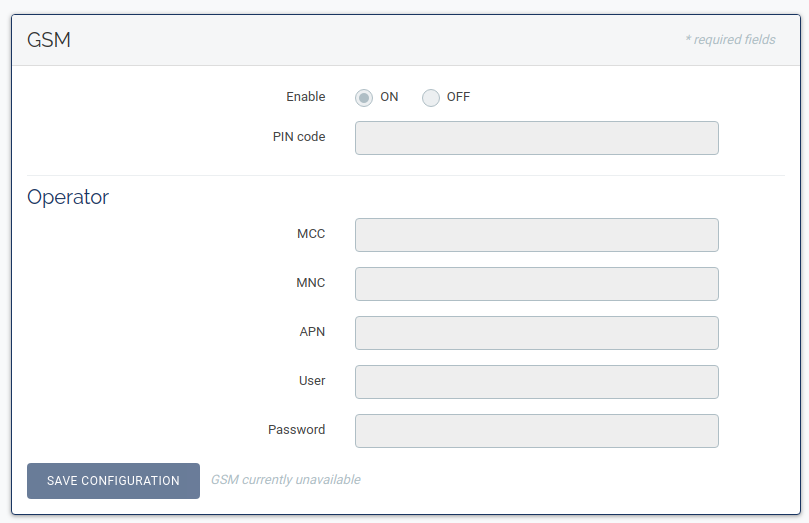
Task: Click the OFF label text
Action: [458, 97]
